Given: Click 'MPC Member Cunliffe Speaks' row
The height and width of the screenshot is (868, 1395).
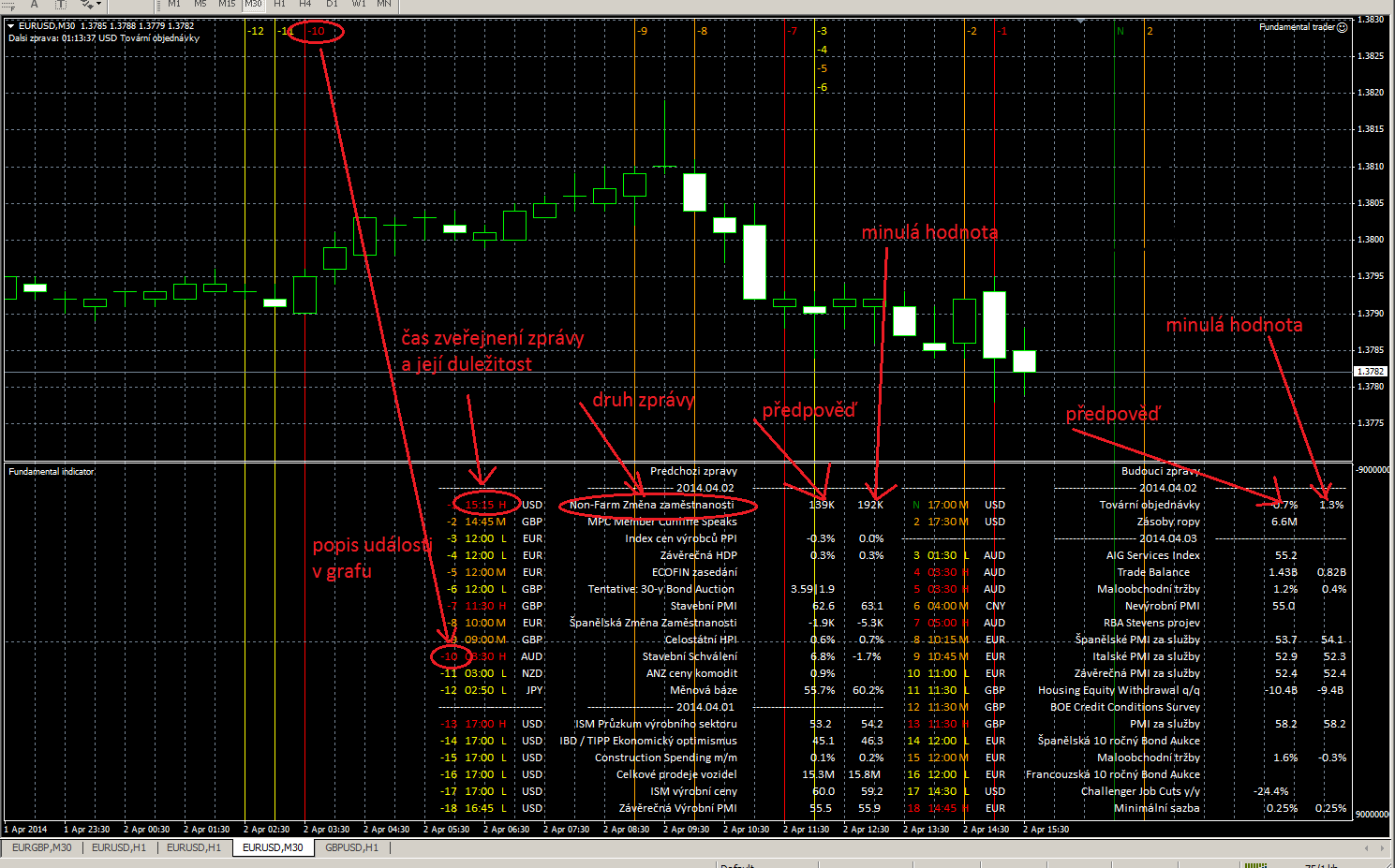Looking at the screenshot, I should 662,522.
